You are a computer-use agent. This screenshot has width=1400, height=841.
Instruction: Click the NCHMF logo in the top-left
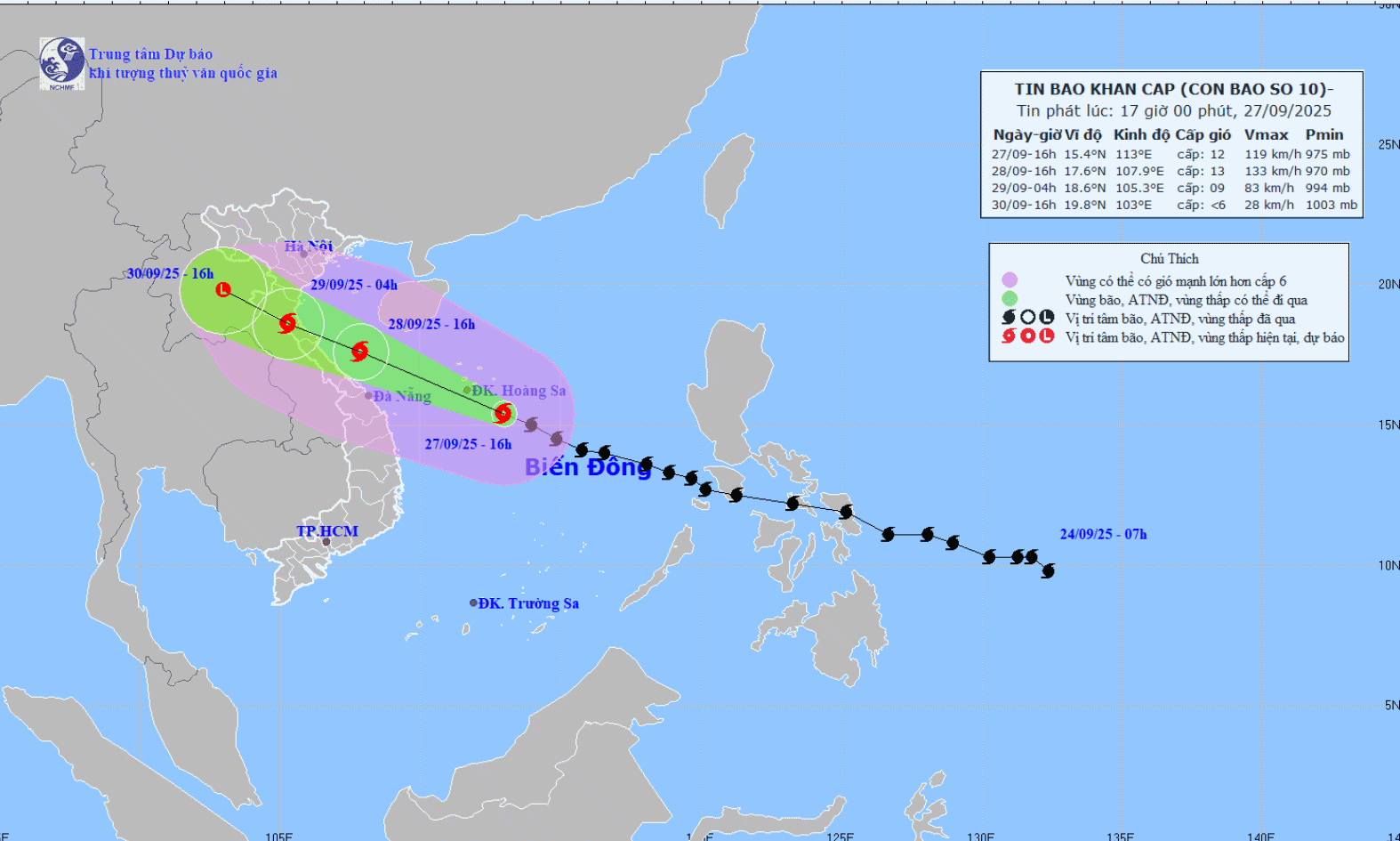point(61,63)
